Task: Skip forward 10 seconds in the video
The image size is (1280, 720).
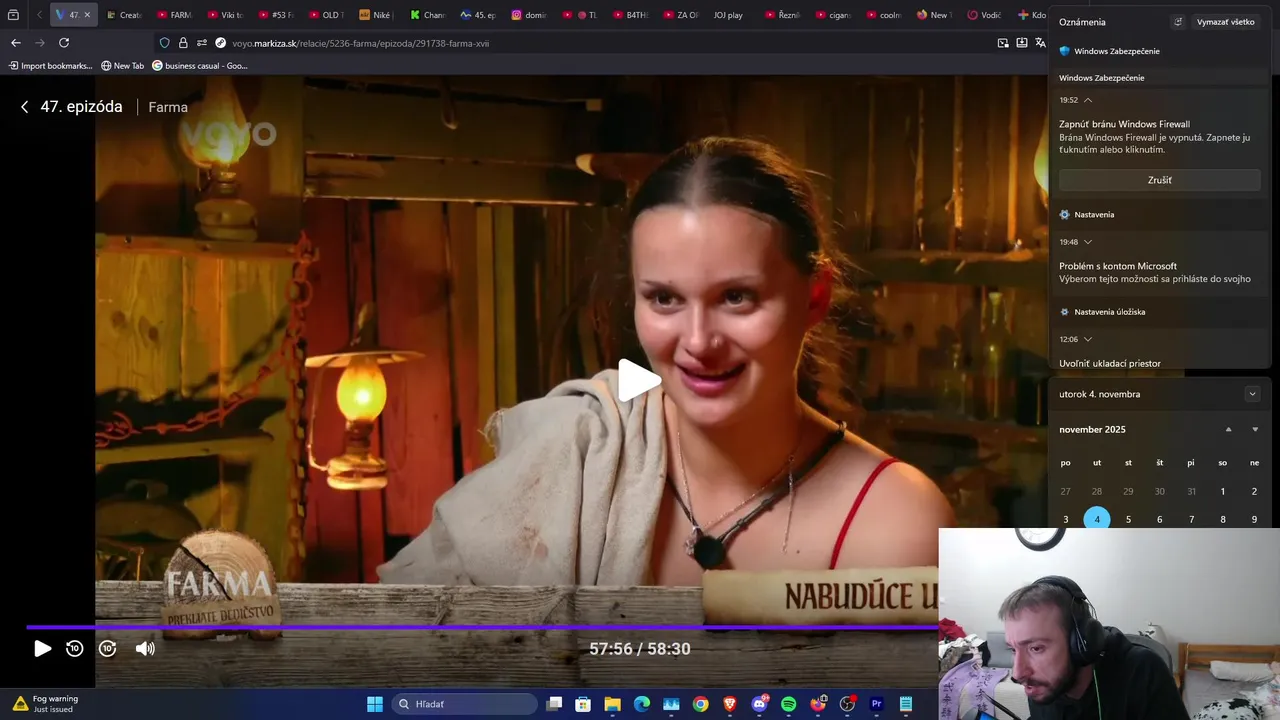Action: [x=108, y=649]
